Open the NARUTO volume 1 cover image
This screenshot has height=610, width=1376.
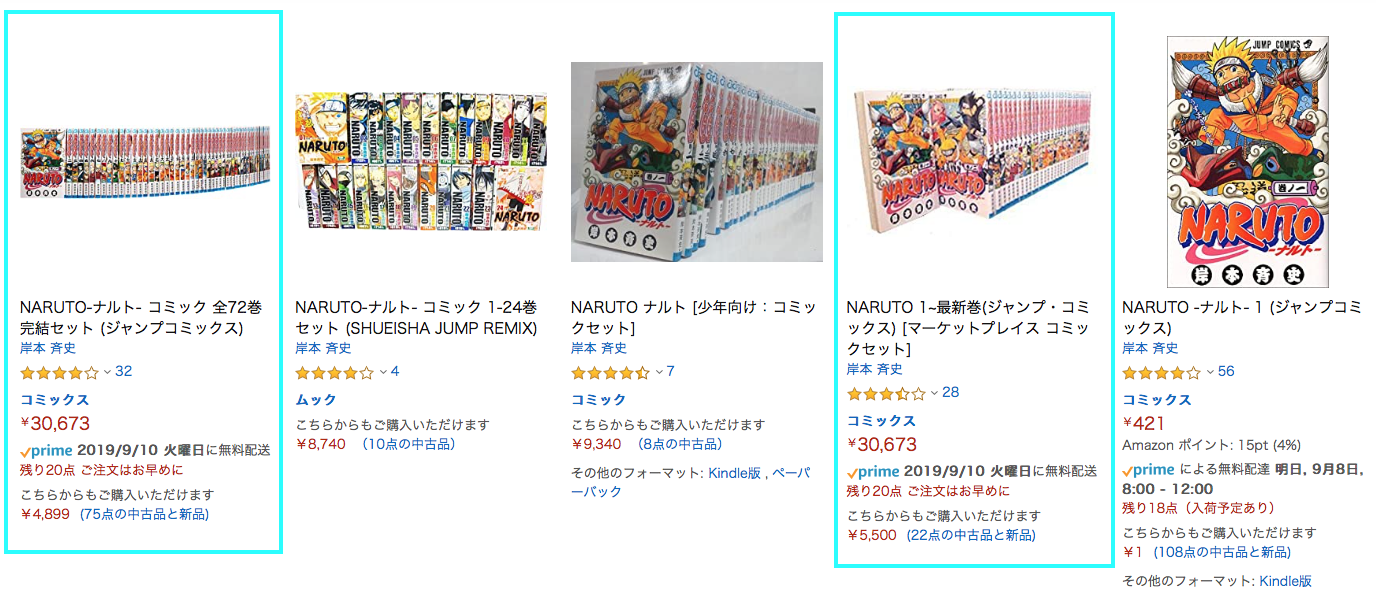click(1248, 162)
